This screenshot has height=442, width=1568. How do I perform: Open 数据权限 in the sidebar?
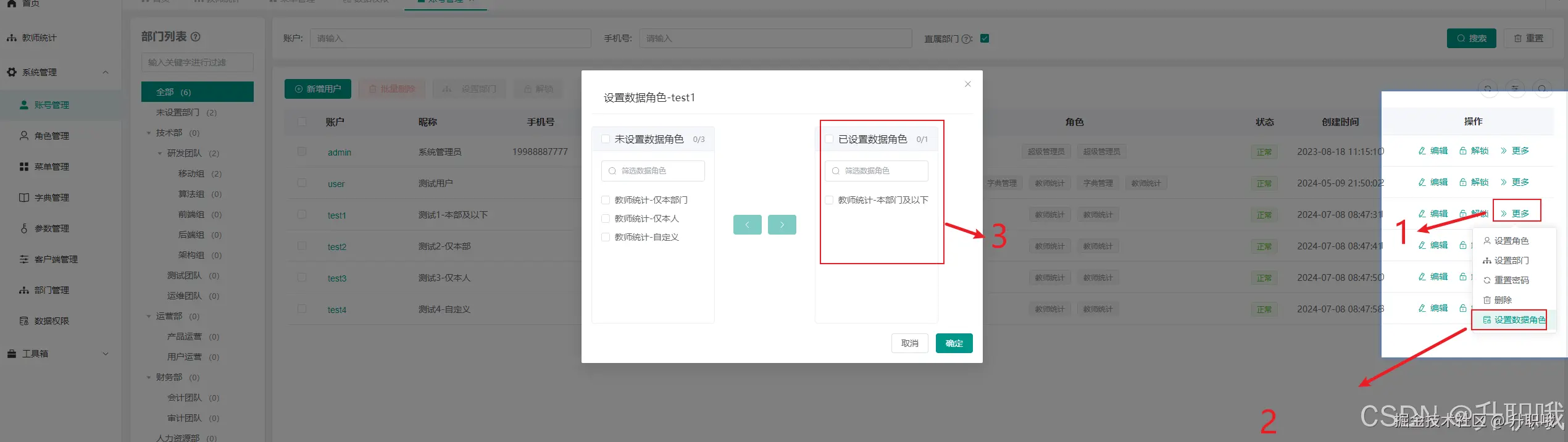[51, 321]
